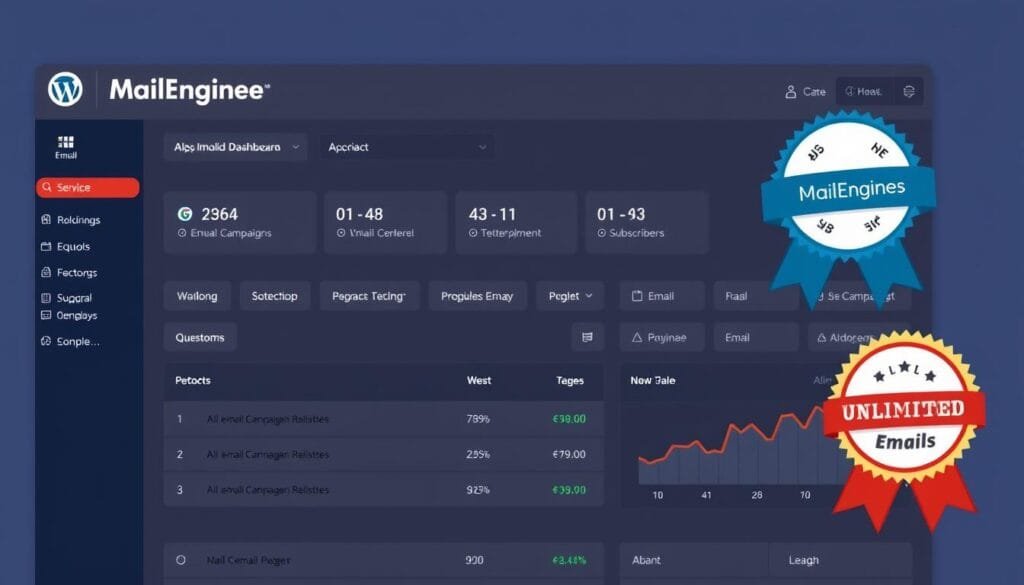Select table row 2 showing 295%
This screenshot has height=585, width=1024.
pos(383,454)
